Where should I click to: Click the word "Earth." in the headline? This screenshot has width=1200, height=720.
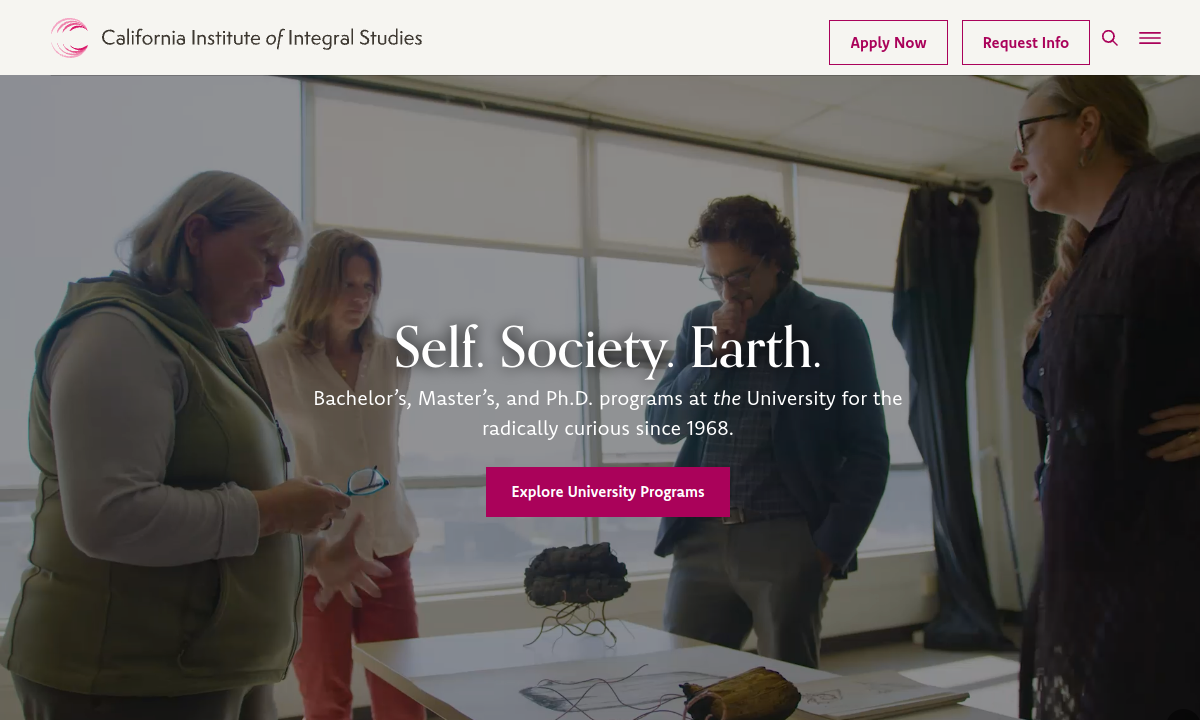pos(756,347)
